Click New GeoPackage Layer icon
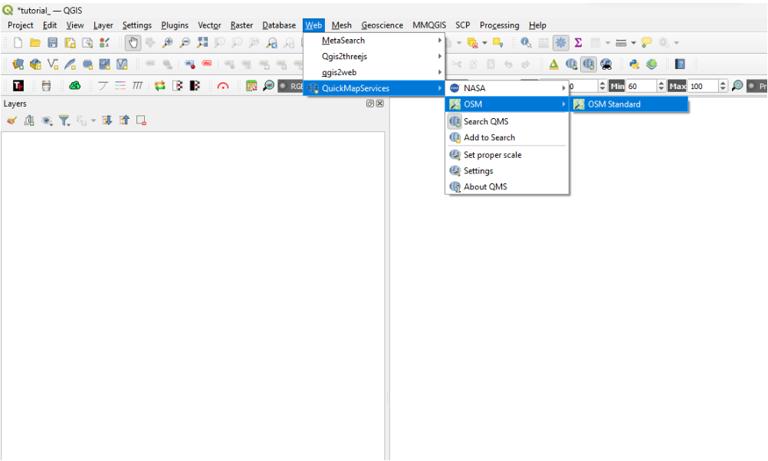 [35, 64]
